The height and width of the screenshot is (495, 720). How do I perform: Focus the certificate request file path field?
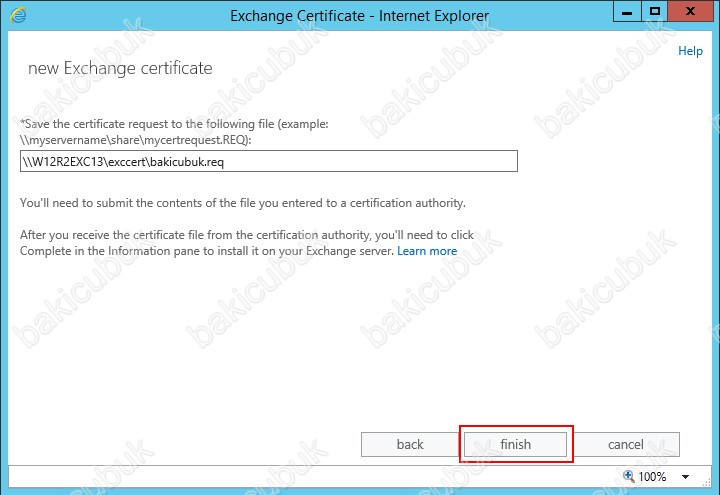pyautogui.click(x=269, y=161)
